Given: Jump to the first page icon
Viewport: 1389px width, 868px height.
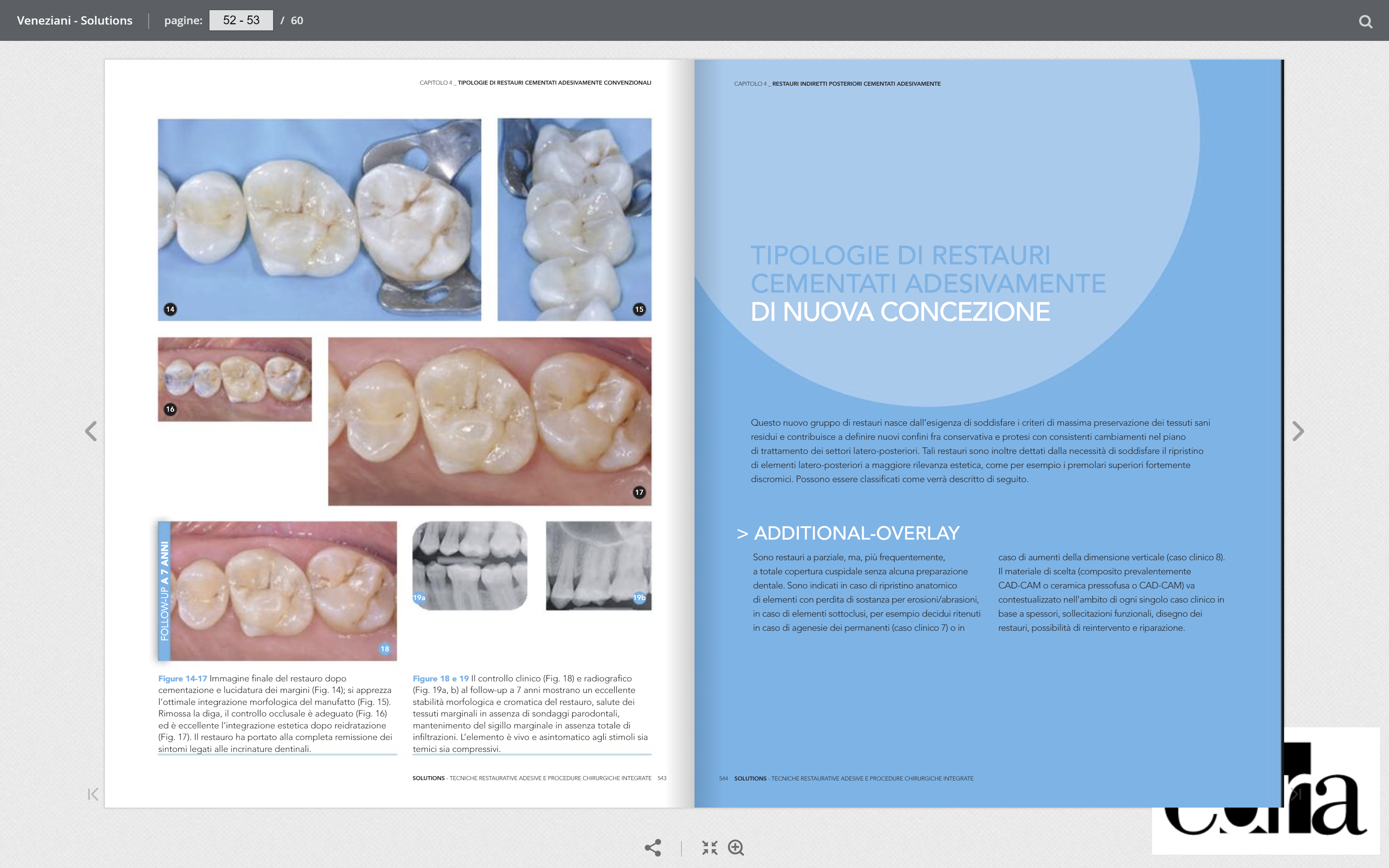Looking at the screenshot, I should pyautogui.click(x=93, y=794).
